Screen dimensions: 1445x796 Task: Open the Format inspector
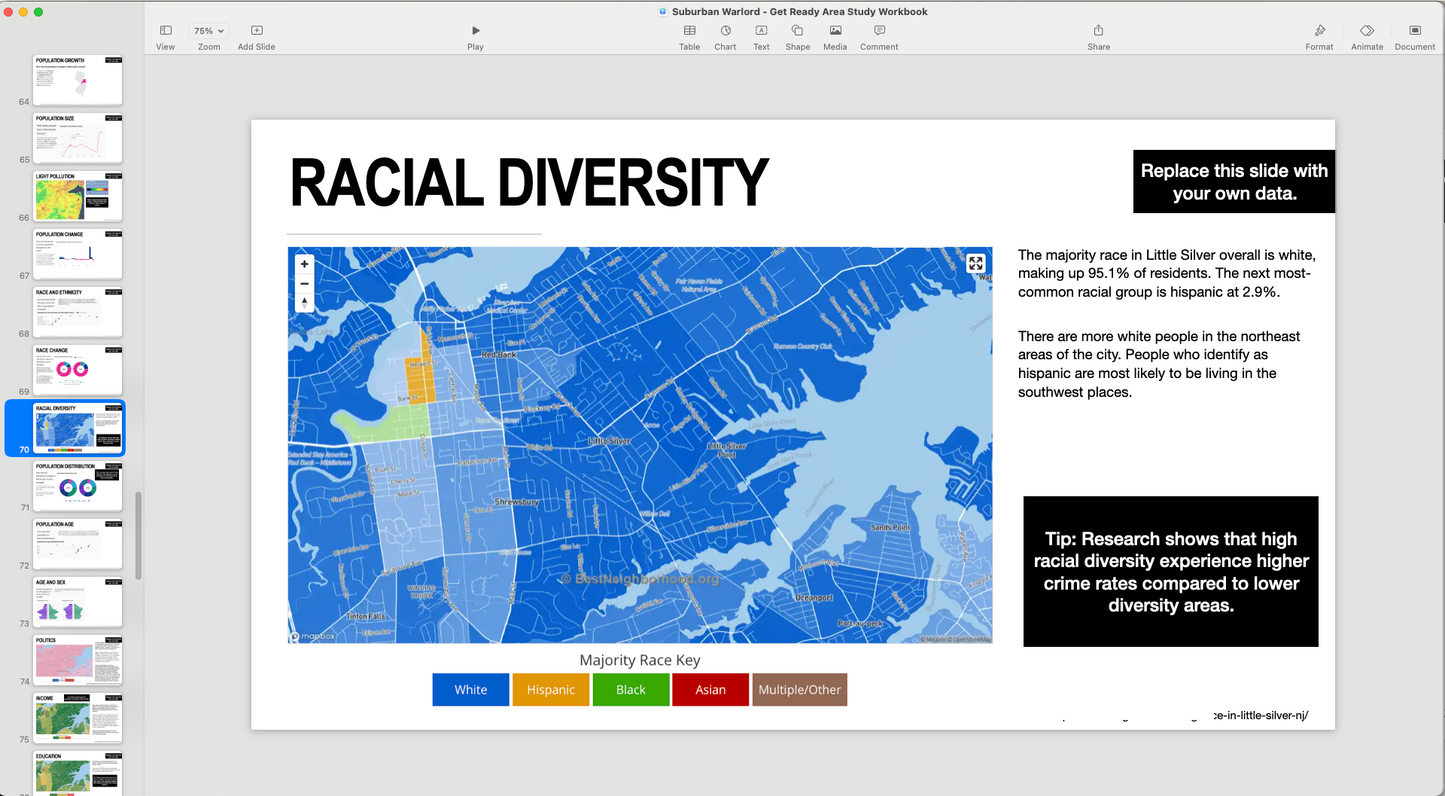pos(1319,37)
